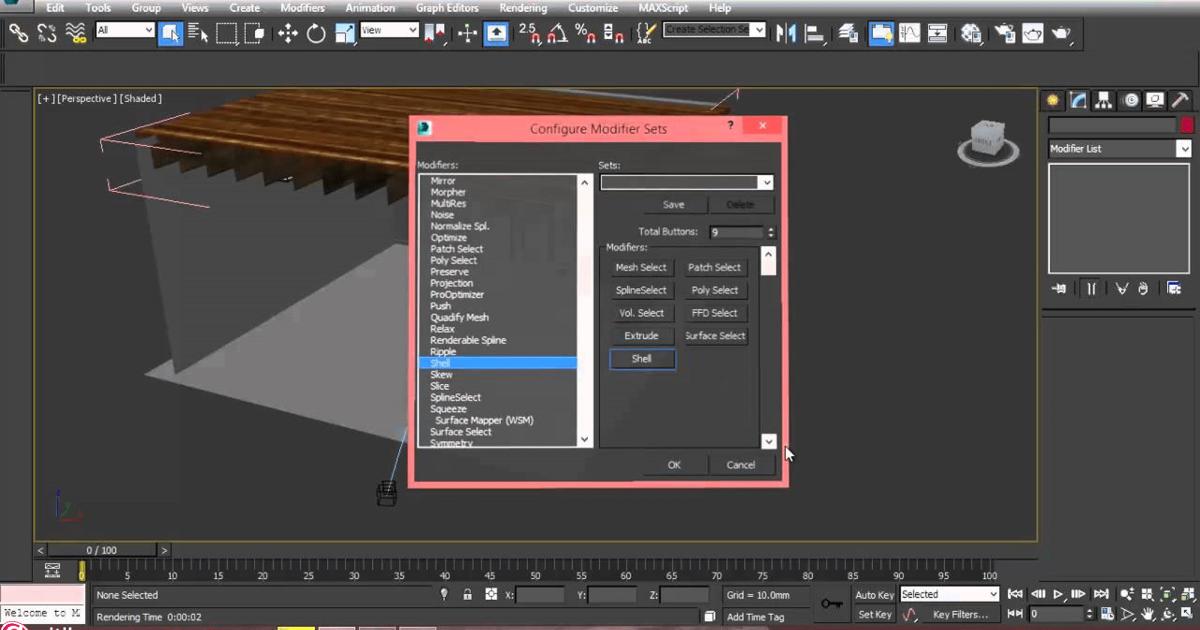Open the Curve Editor icon on toolbar
This screenshot has width=1200, height=630.
tap(910, 33)
